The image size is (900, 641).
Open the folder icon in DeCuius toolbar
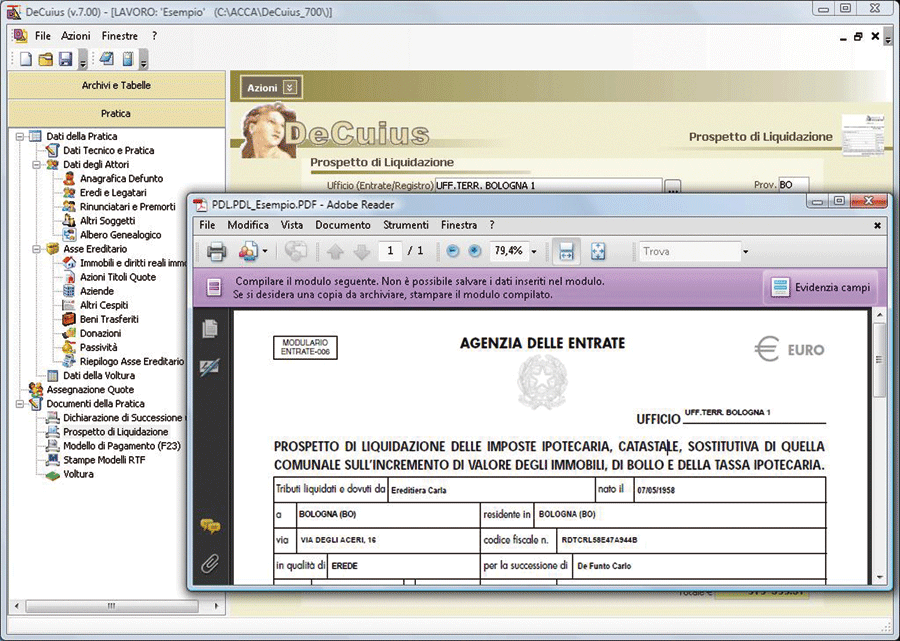45,59
